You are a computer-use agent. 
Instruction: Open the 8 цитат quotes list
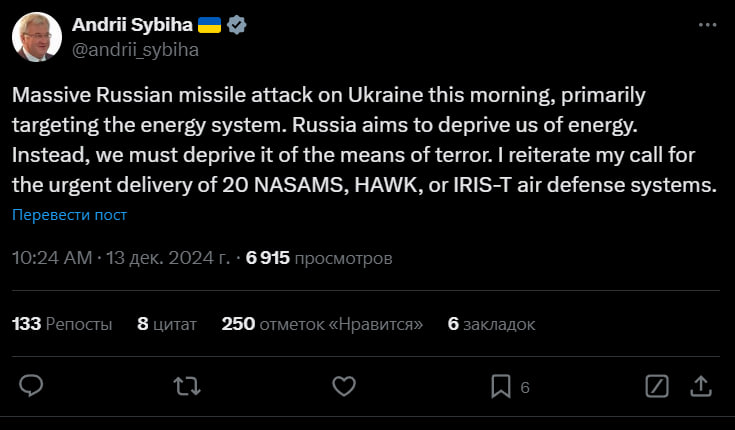[167, 324]
